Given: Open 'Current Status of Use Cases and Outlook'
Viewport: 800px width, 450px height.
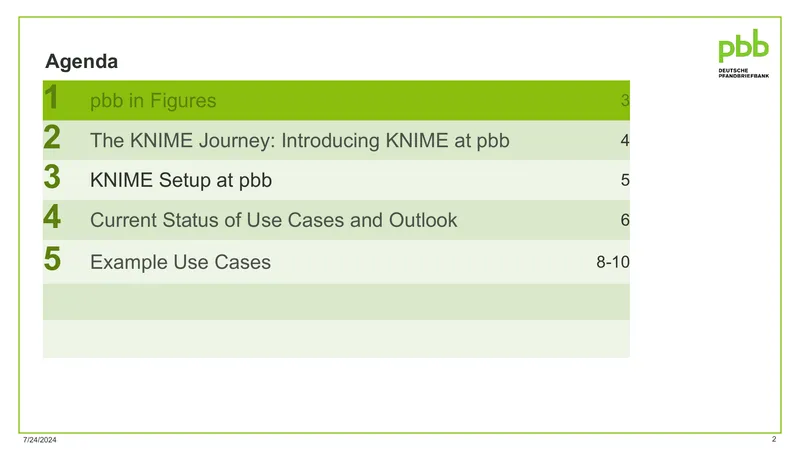Looking at the screenshot, I should tap(273, 220).
